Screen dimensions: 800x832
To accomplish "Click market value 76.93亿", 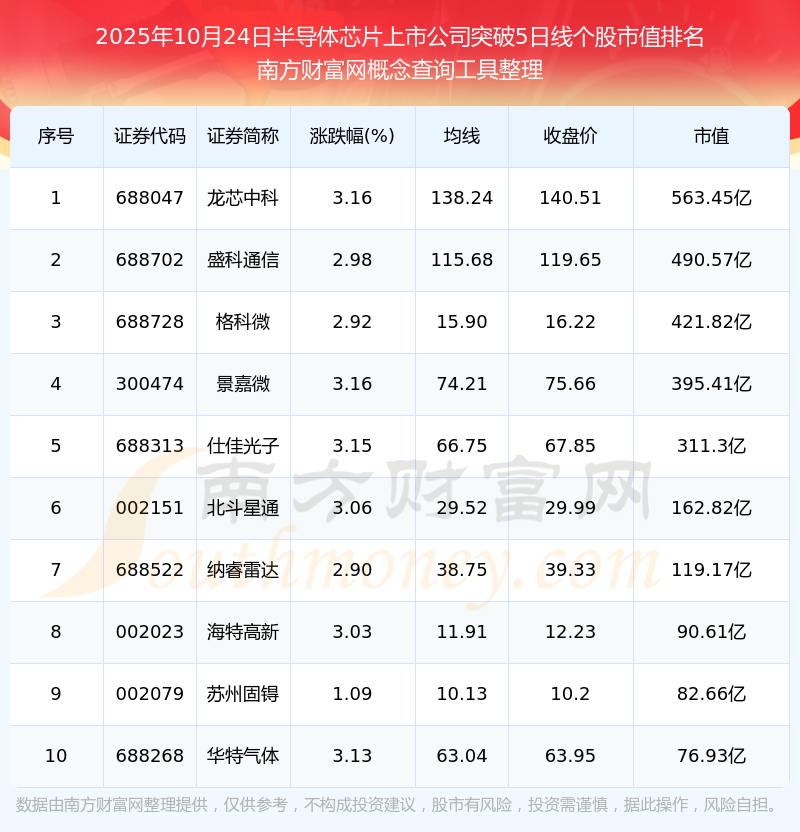I will (711, 756).
